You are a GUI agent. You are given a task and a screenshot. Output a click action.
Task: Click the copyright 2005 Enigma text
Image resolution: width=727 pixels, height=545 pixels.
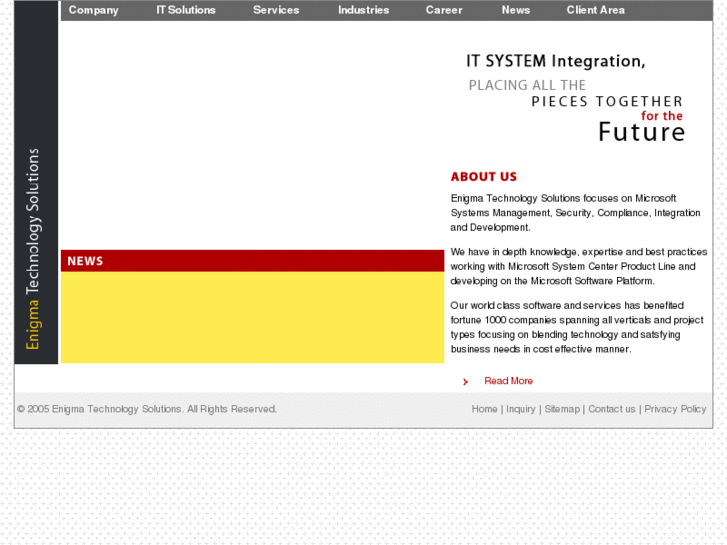[x=147, y=409]
